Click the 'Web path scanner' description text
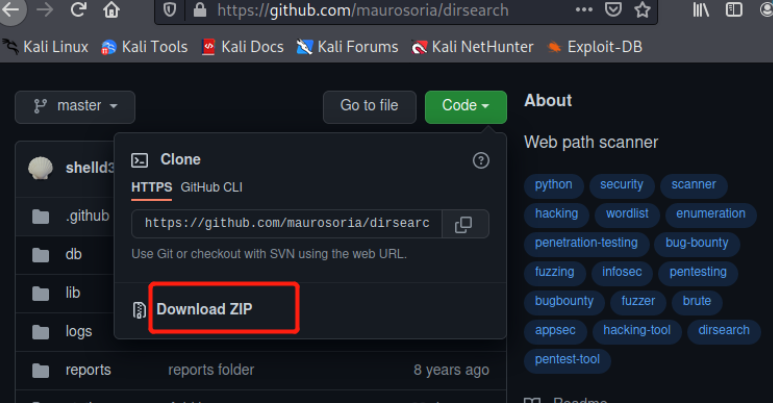The image size is (773, 403). pyautogui.click(x=591, y=143)
